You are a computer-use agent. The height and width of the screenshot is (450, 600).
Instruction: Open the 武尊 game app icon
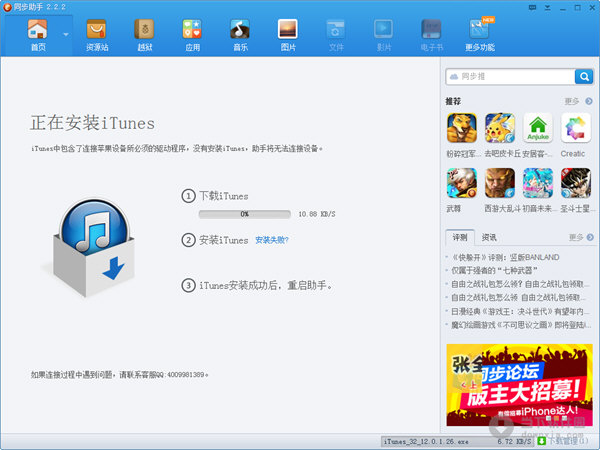pos(461,183)
